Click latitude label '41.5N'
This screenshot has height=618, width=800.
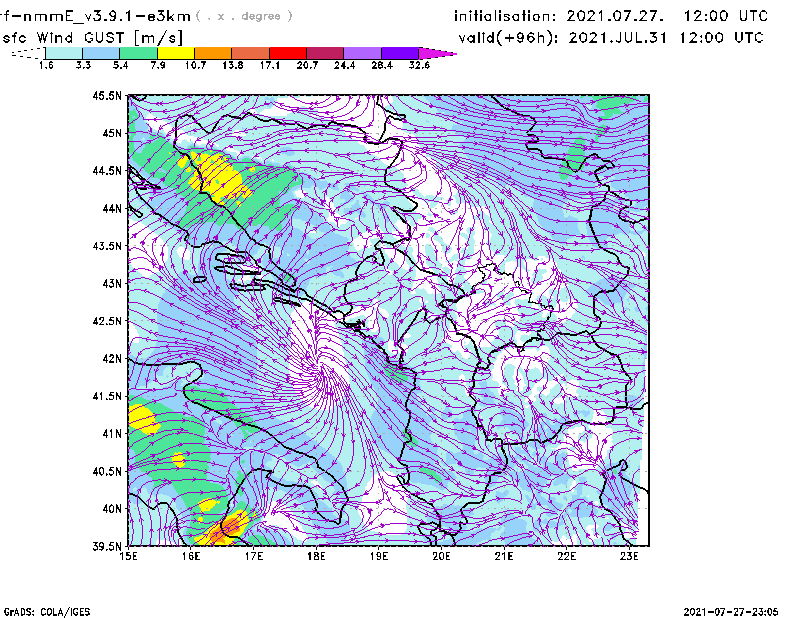click(107, 396)
